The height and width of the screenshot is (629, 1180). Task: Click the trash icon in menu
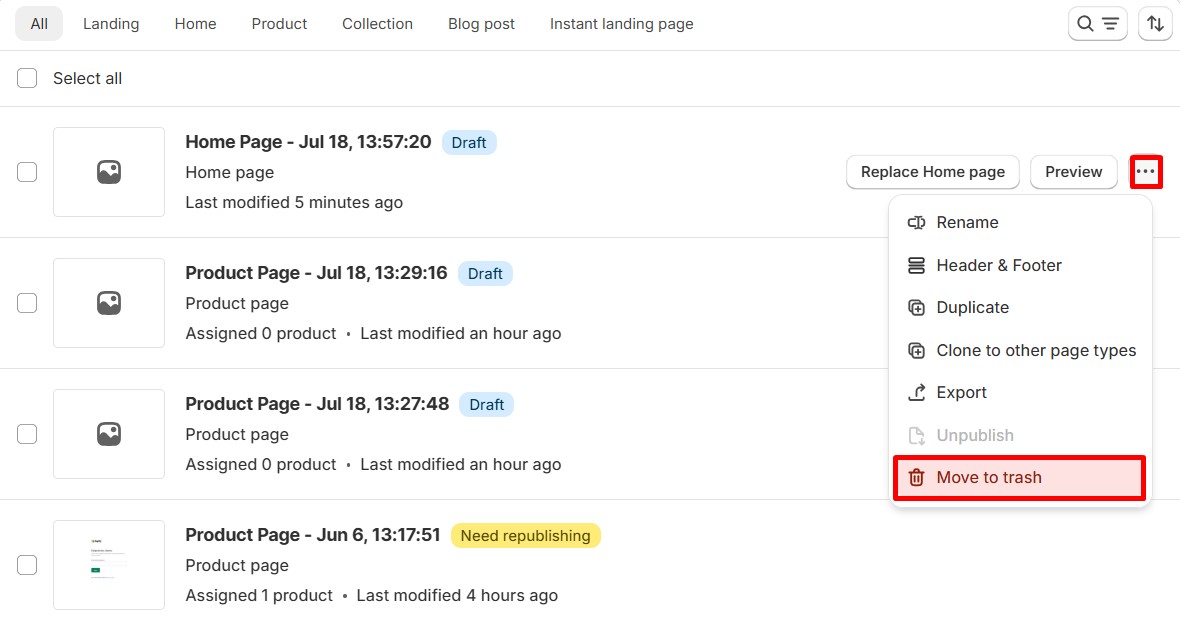[916, 478]
